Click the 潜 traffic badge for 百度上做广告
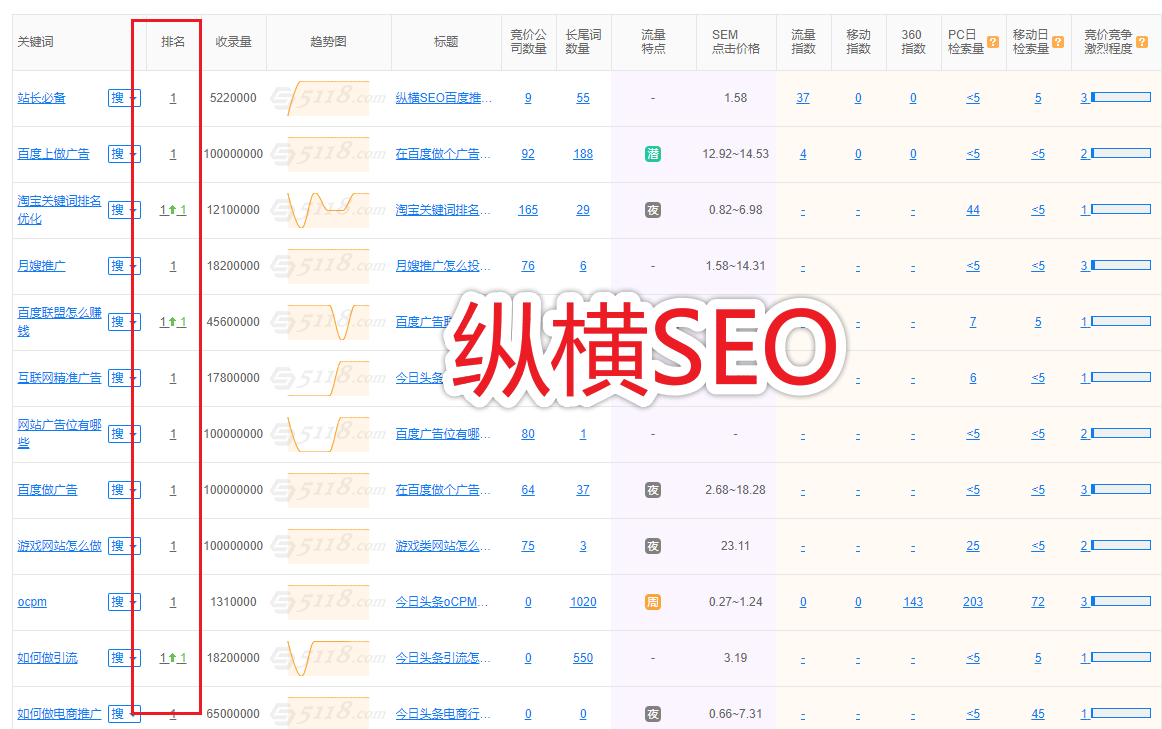This screenshot has height=729, width=1162. 652,154
